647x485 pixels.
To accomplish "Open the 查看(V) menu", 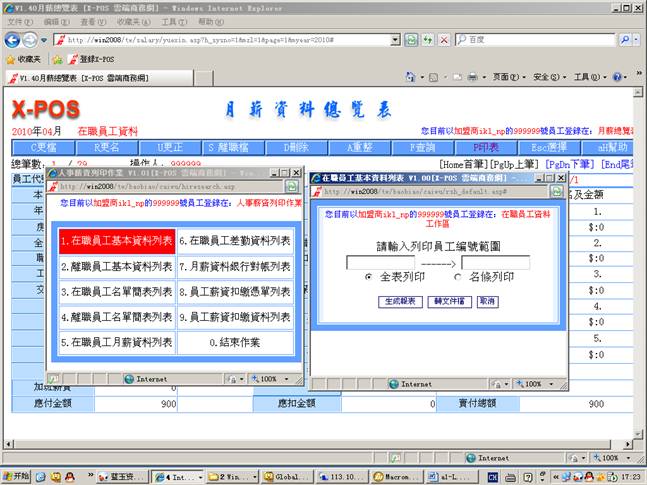I will (x=93, y=21).
